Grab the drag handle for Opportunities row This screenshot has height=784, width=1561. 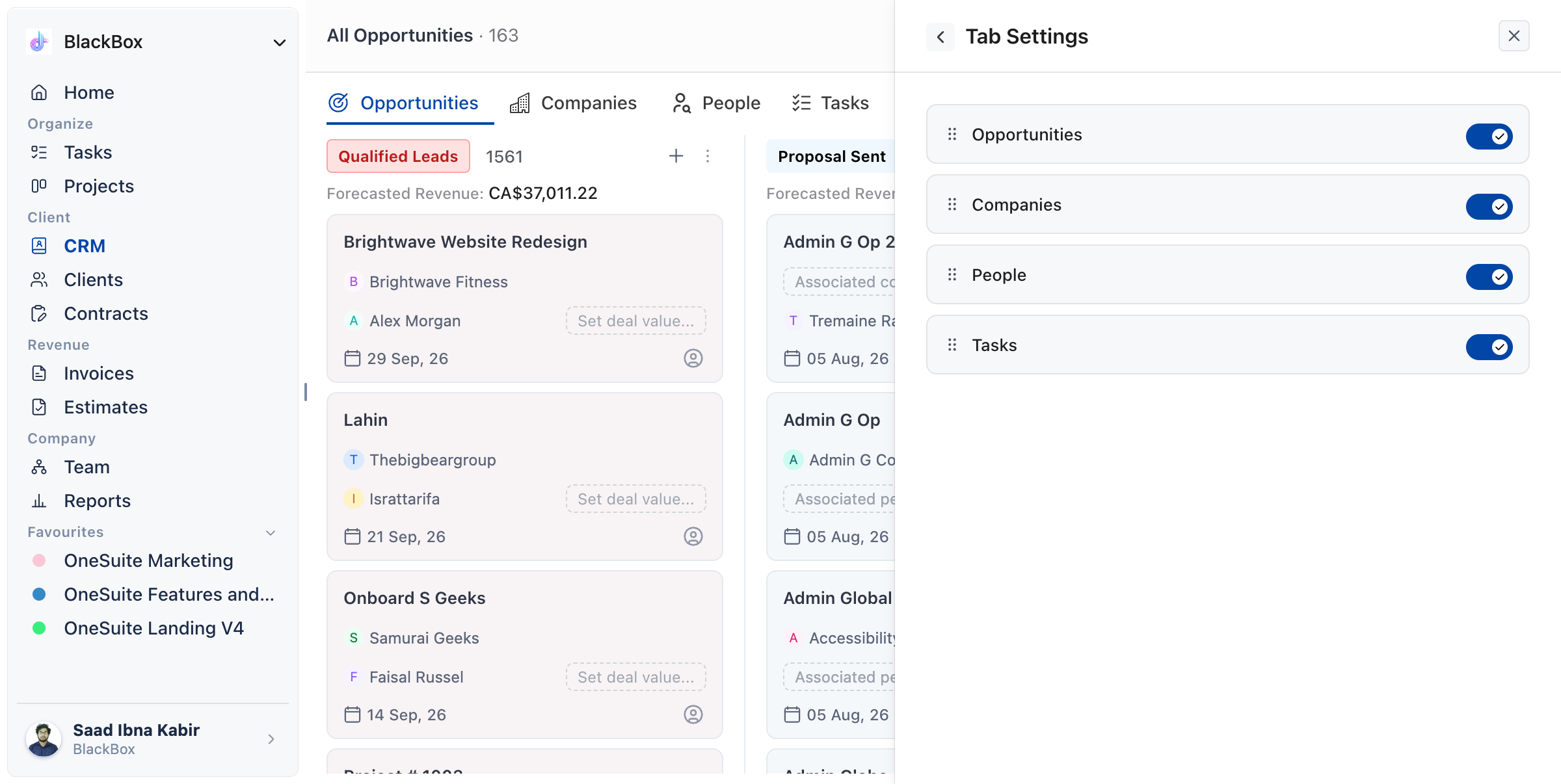952,134
